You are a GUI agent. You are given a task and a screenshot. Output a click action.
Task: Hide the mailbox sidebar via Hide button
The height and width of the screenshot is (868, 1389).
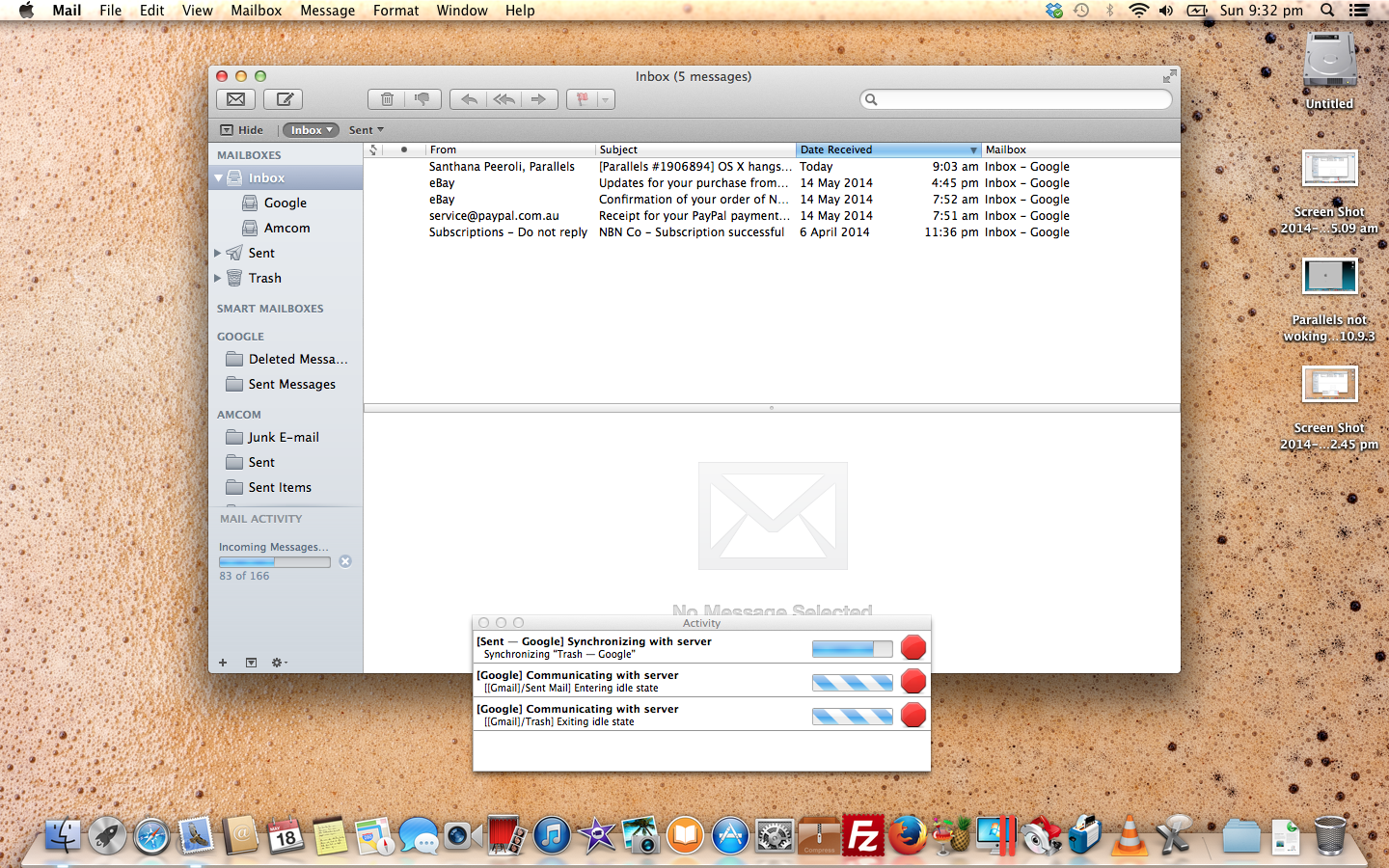(x=241, y=130)
